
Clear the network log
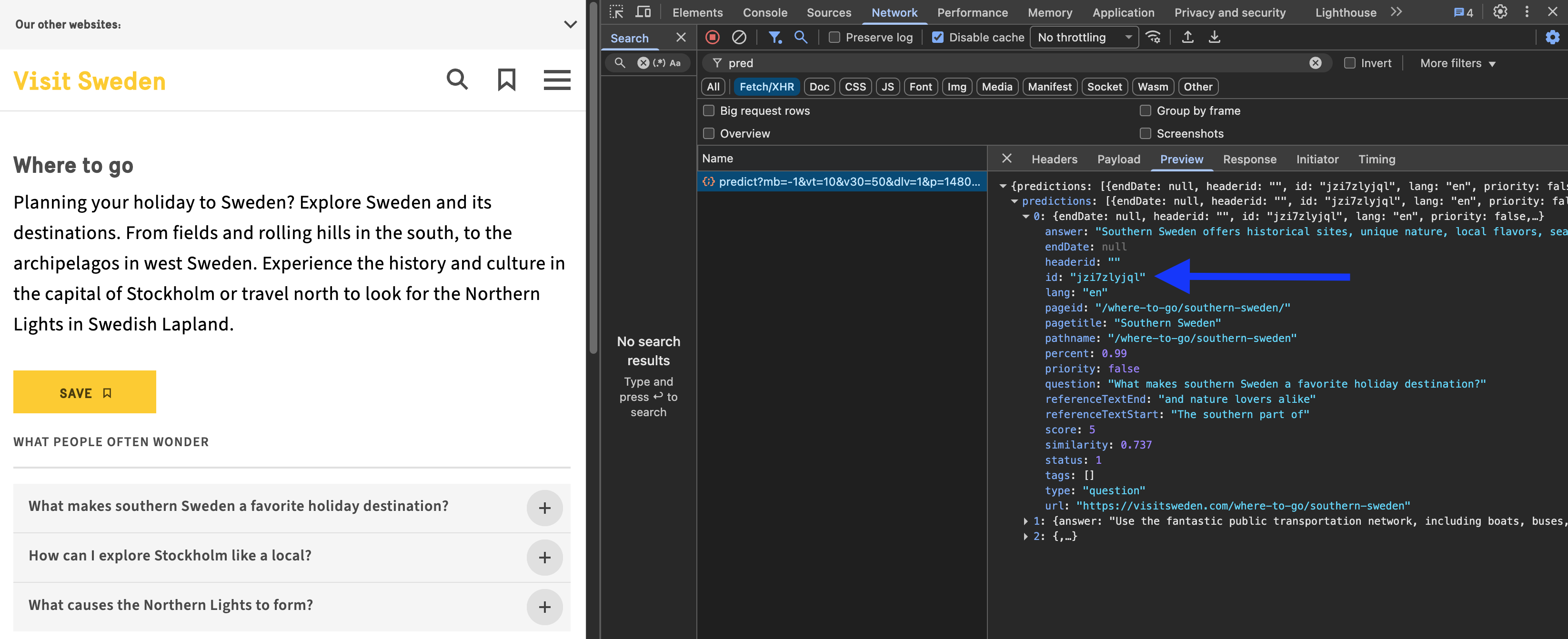tap(739, 38)
